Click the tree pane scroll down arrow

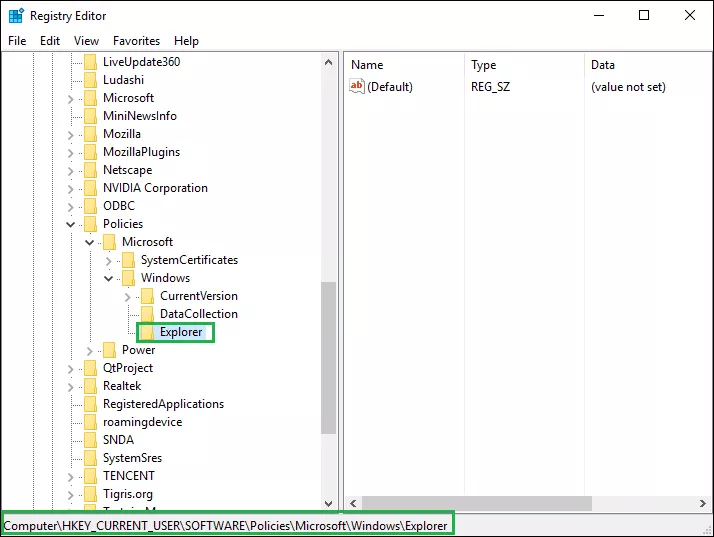pos(329,503)
